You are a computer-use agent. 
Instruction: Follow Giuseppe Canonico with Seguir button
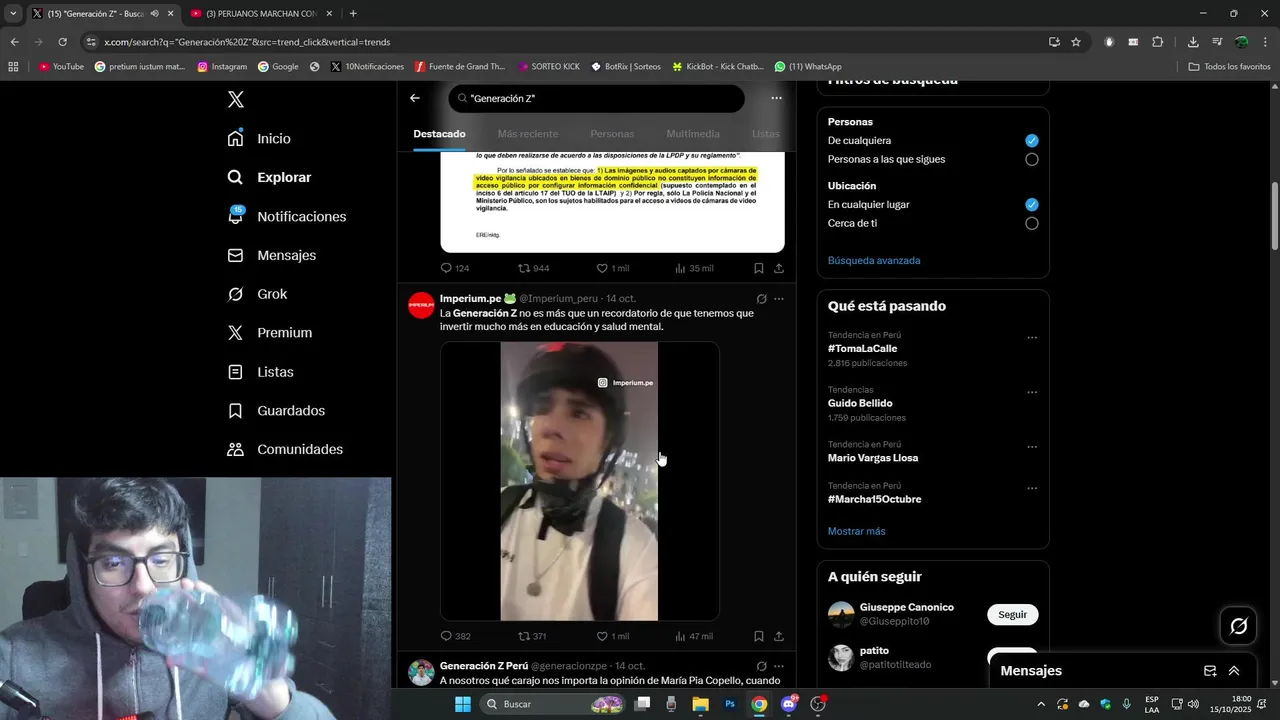tap(1012, 614)
